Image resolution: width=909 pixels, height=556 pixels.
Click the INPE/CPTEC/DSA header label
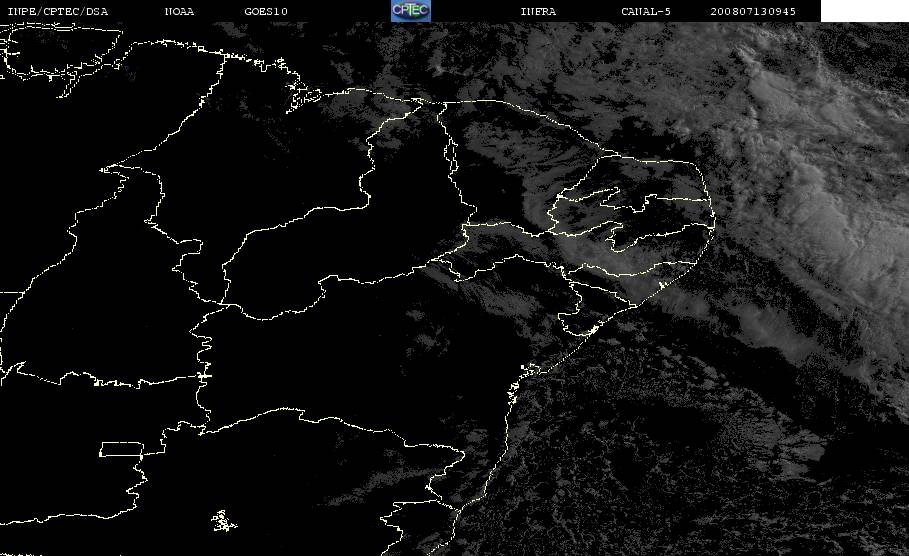[57, 11]
